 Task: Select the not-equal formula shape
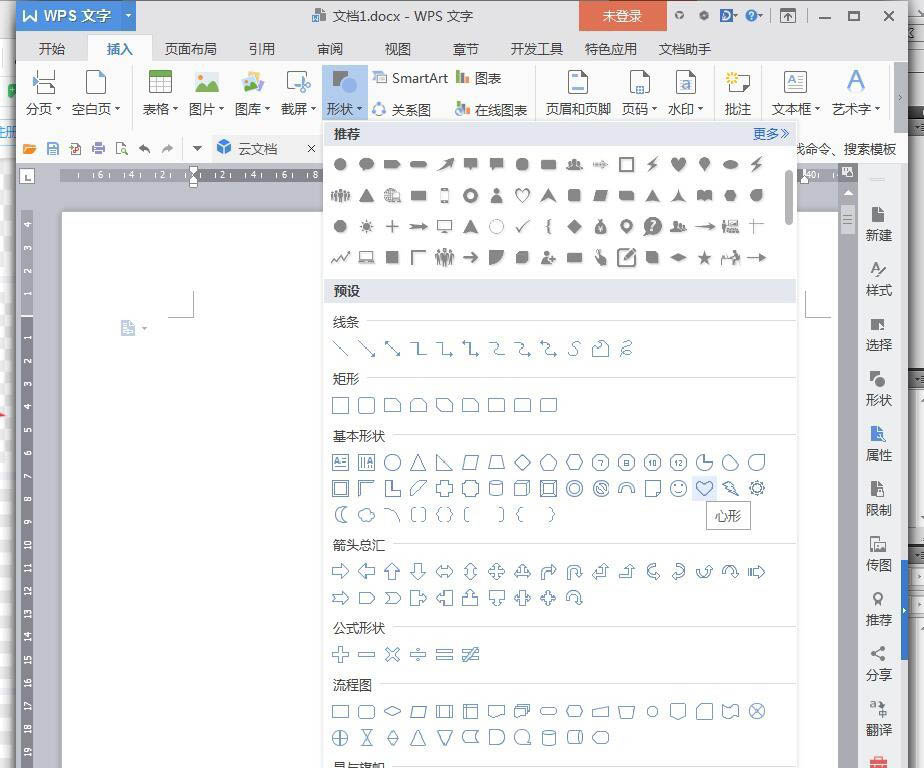(x=470, y=654)
